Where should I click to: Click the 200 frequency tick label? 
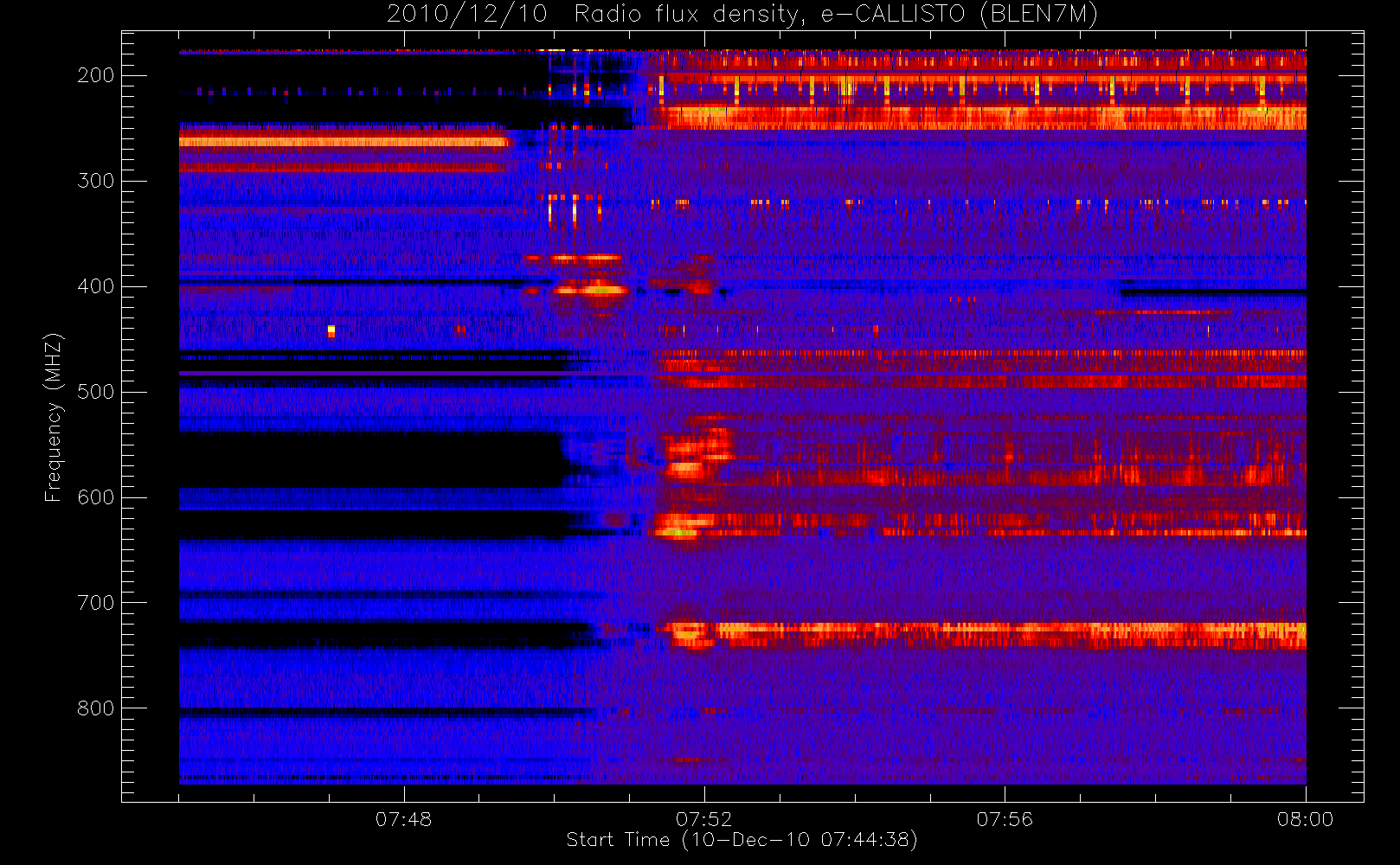coord(95,75)
